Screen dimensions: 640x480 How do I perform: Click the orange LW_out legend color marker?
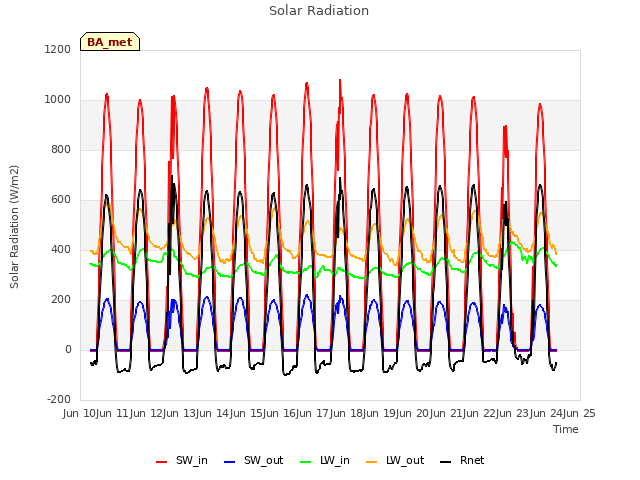coord(372,462)
